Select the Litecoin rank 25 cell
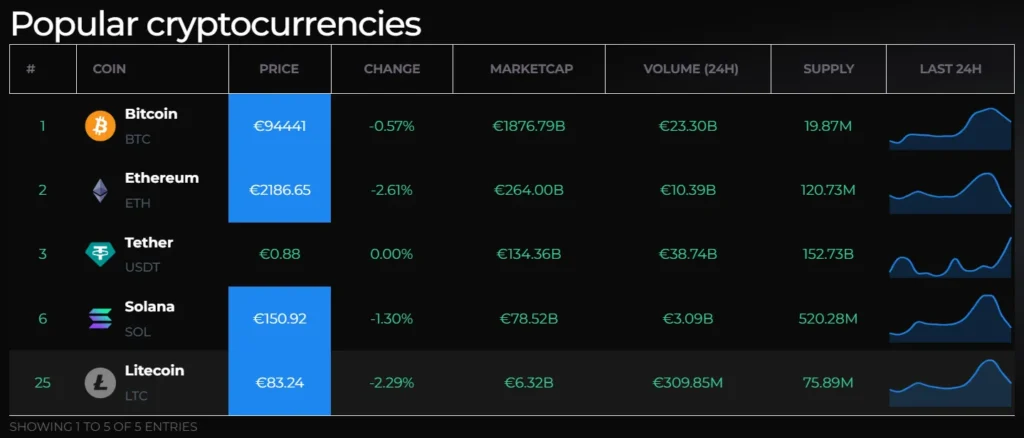This screenshot has width=1024, height=438. 43,382
